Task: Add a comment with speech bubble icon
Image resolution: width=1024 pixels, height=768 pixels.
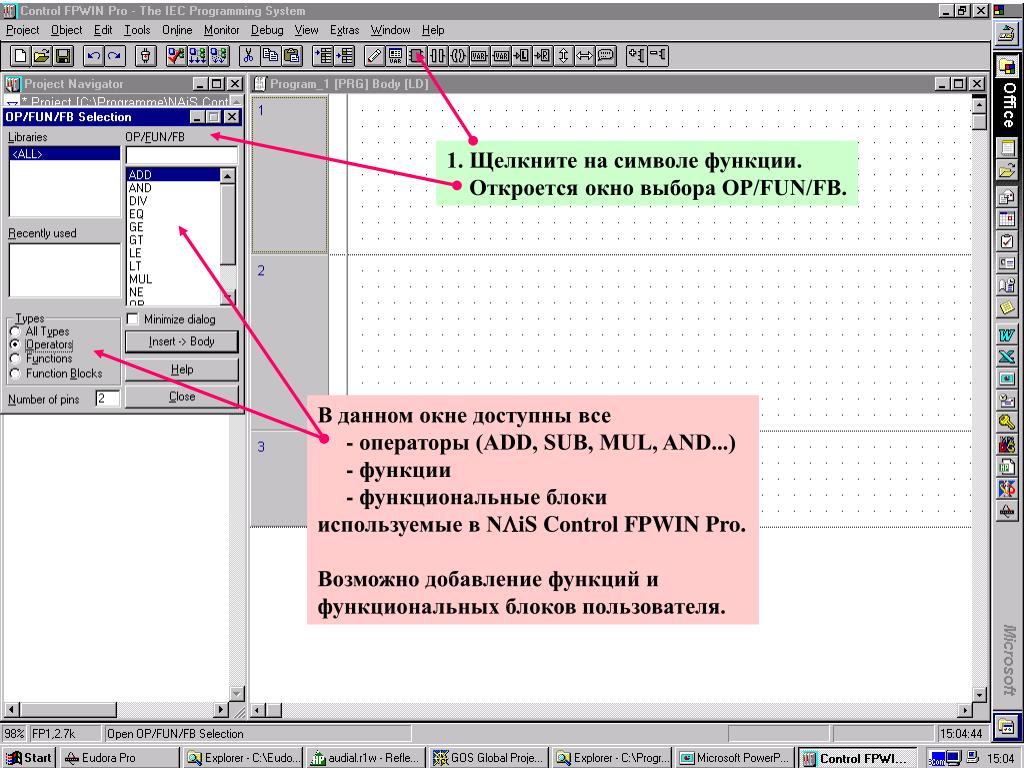Action: pos(605,56)
